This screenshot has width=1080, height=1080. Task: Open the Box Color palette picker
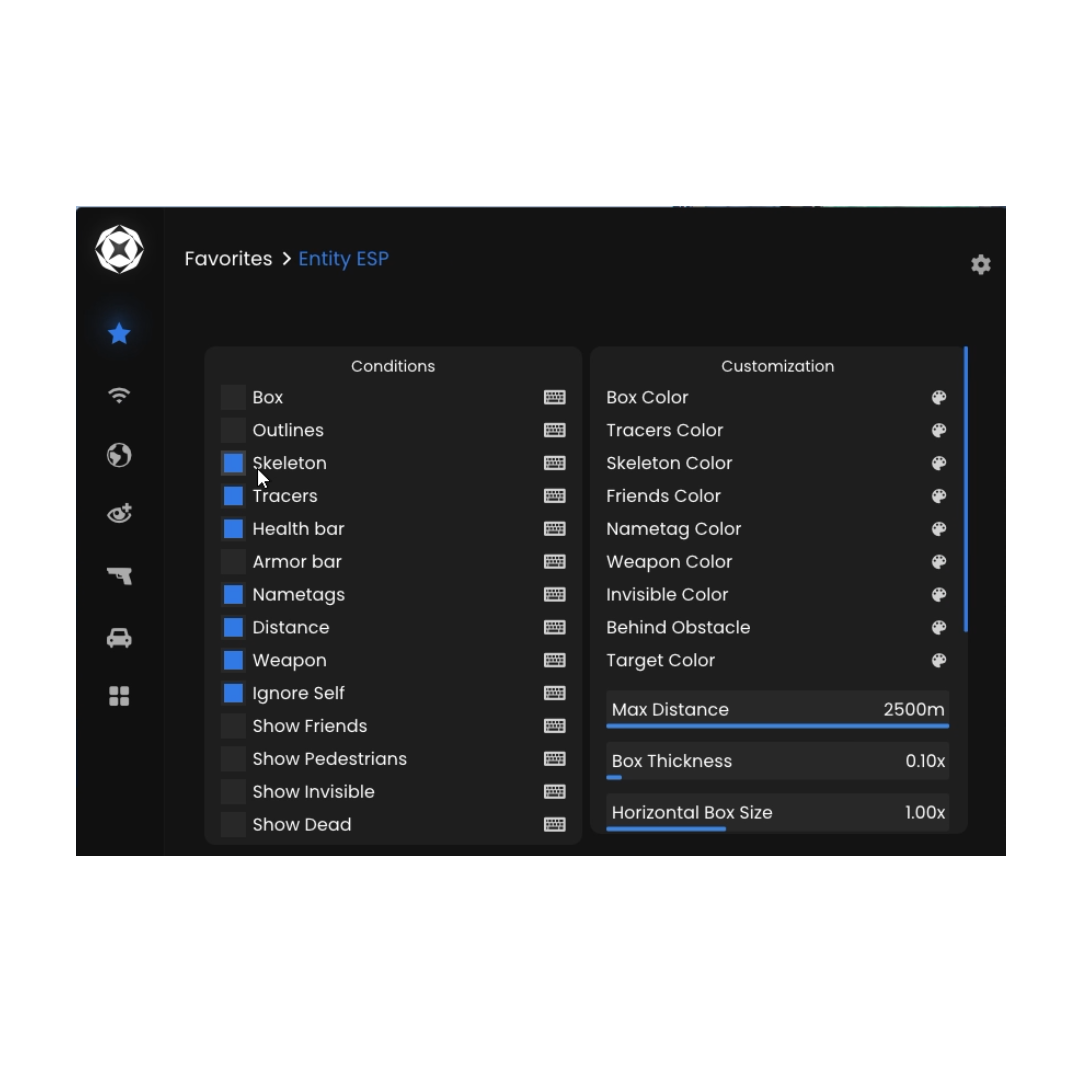tap(938, 397)
